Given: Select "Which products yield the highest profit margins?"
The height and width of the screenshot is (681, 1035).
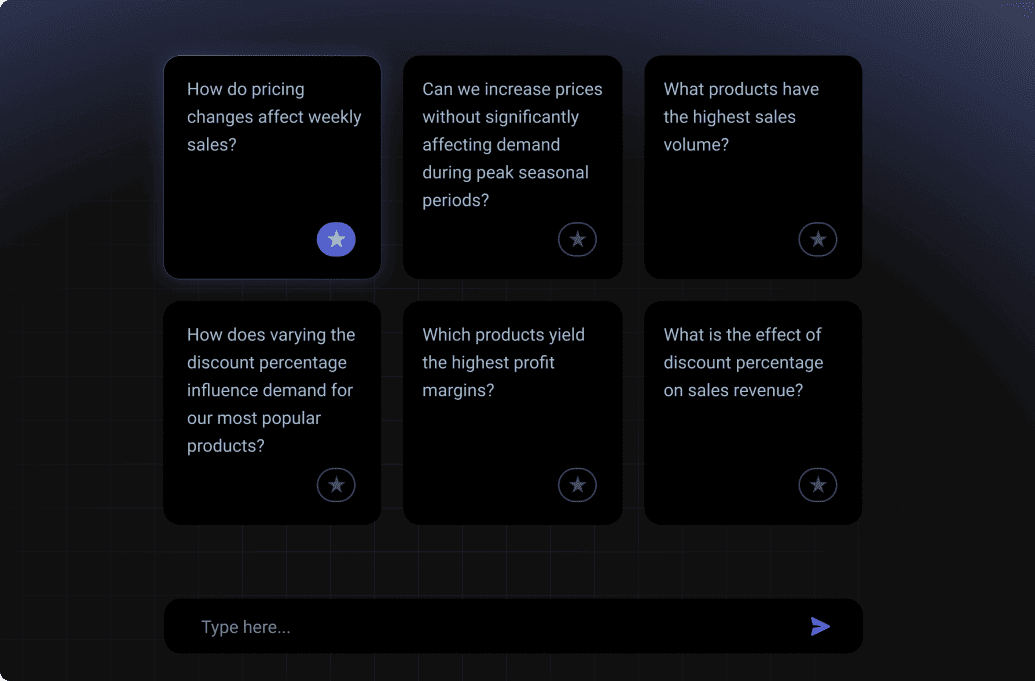Looking at the screenshot, I should point(503,362).
